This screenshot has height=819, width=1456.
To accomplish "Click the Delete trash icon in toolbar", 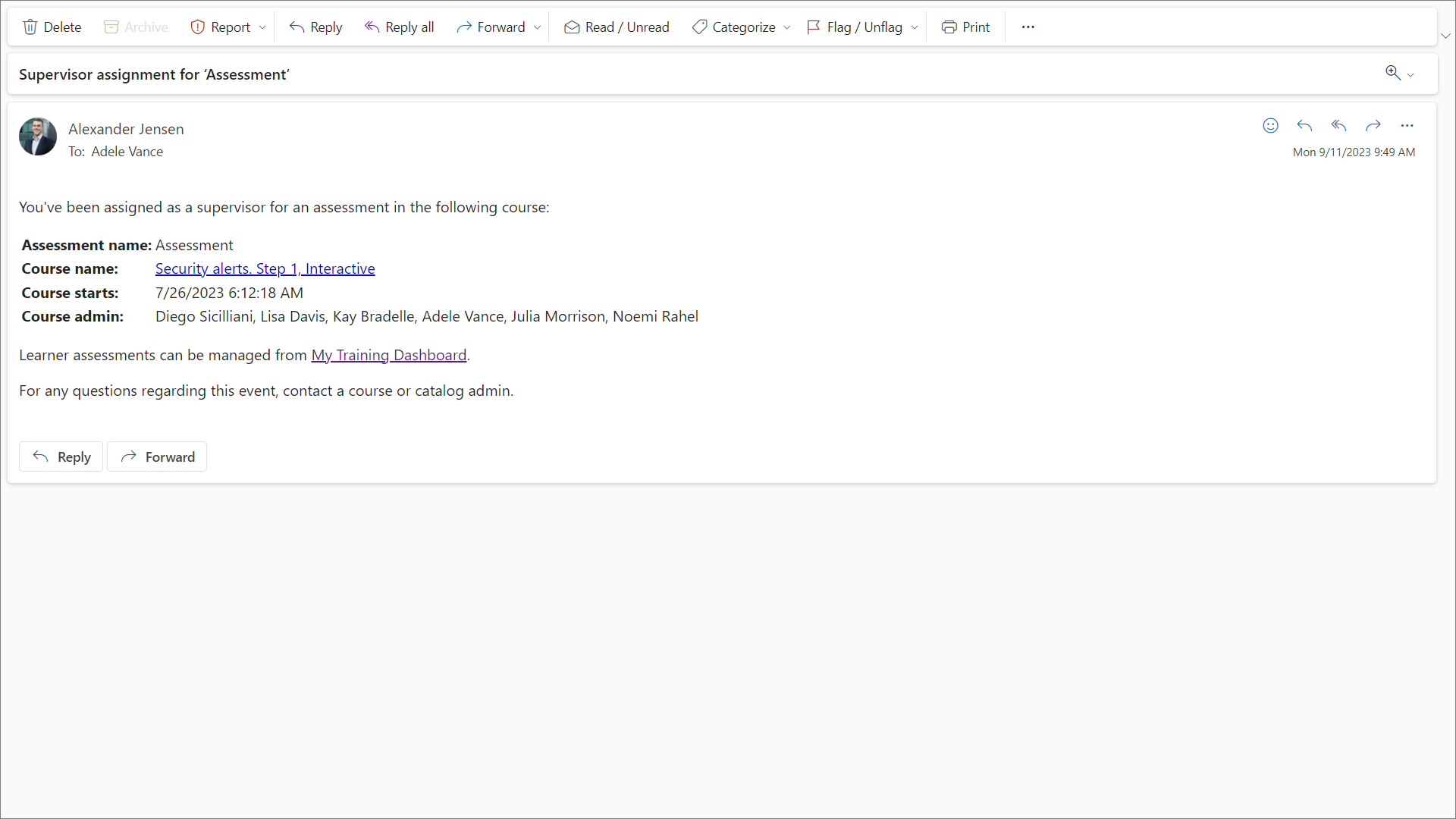I will pos(30,27).
